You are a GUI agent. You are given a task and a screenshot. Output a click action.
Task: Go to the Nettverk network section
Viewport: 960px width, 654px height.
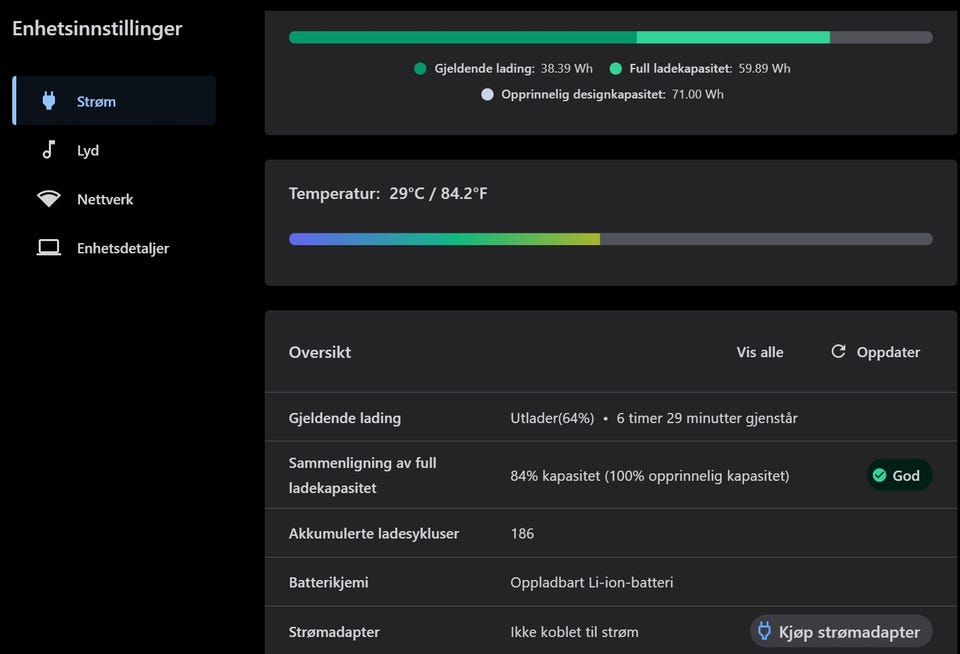click(x=114, y=199)
